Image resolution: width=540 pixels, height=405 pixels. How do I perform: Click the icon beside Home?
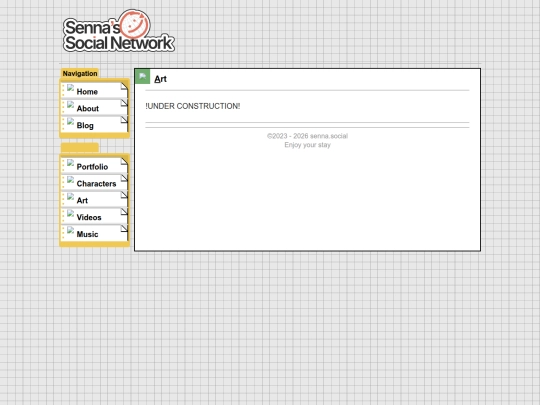tap(71, 88)
